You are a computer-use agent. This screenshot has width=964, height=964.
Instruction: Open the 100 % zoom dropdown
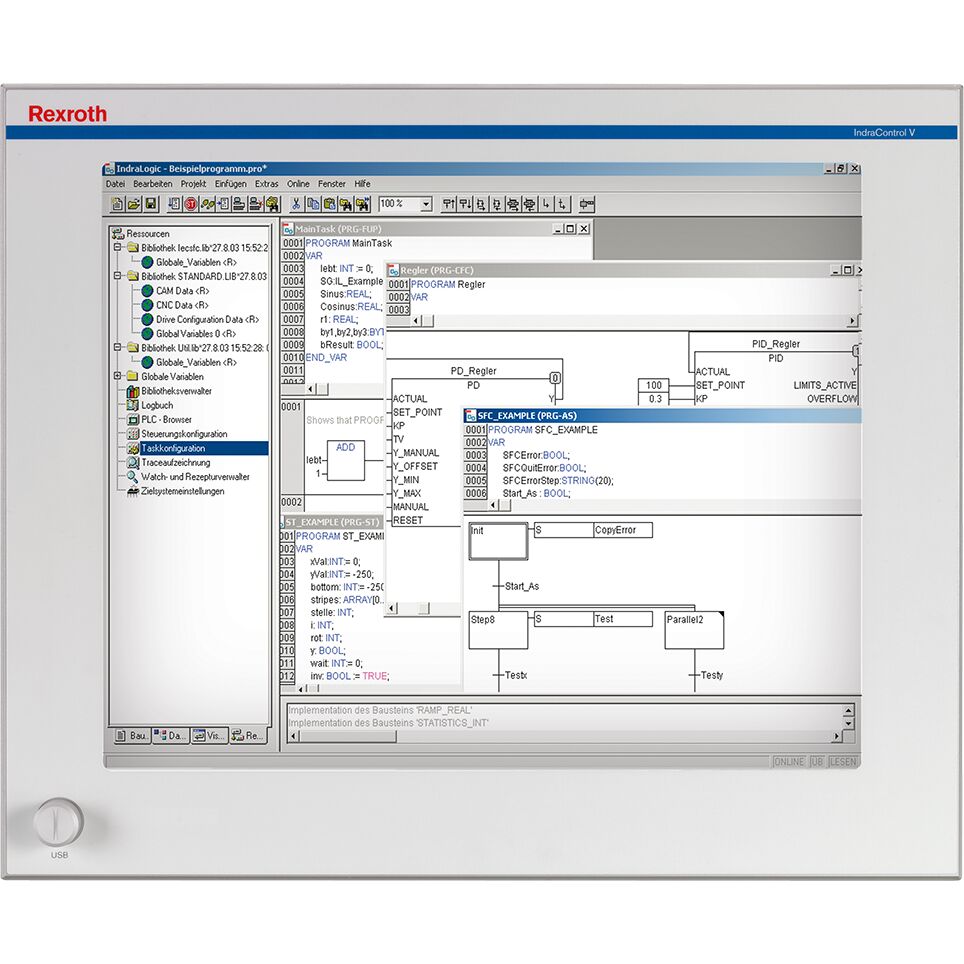pyautogui.click(x=425, y=204)
